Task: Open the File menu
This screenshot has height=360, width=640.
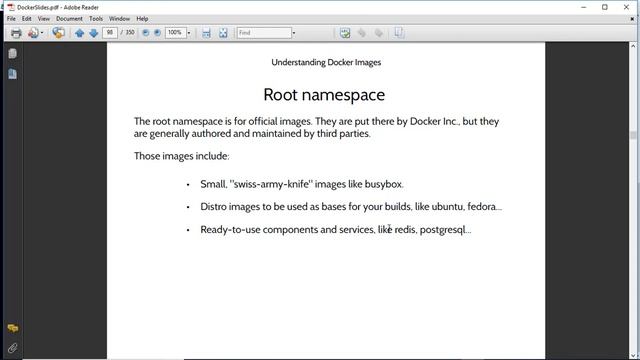Action: tap(11, 19)
